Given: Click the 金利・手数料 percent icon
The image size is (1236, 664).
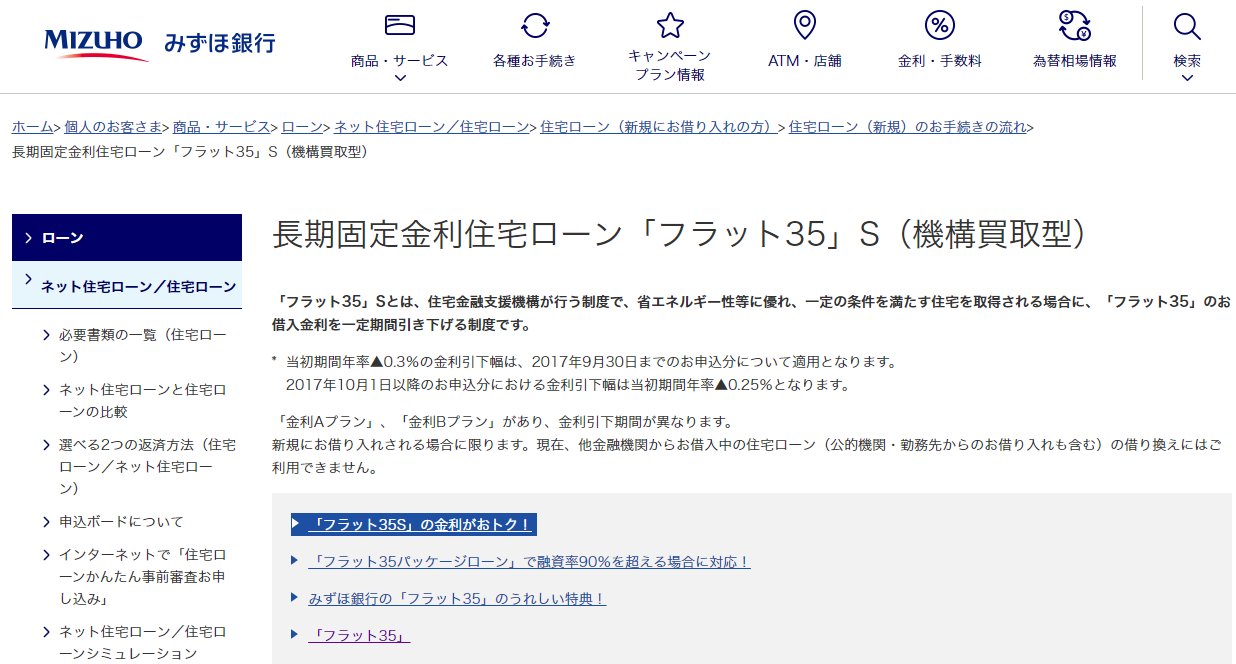Looking at the screenshot, I should click(x=939, y=25).
